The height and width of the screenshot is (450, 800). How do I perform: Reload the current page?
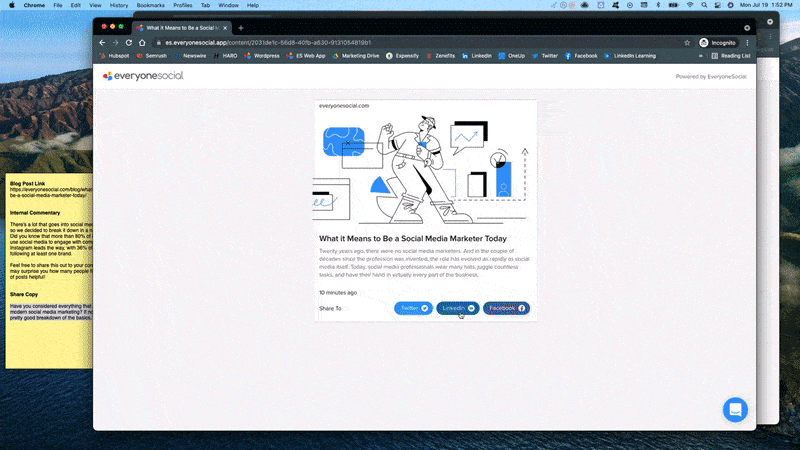point(129,43)
